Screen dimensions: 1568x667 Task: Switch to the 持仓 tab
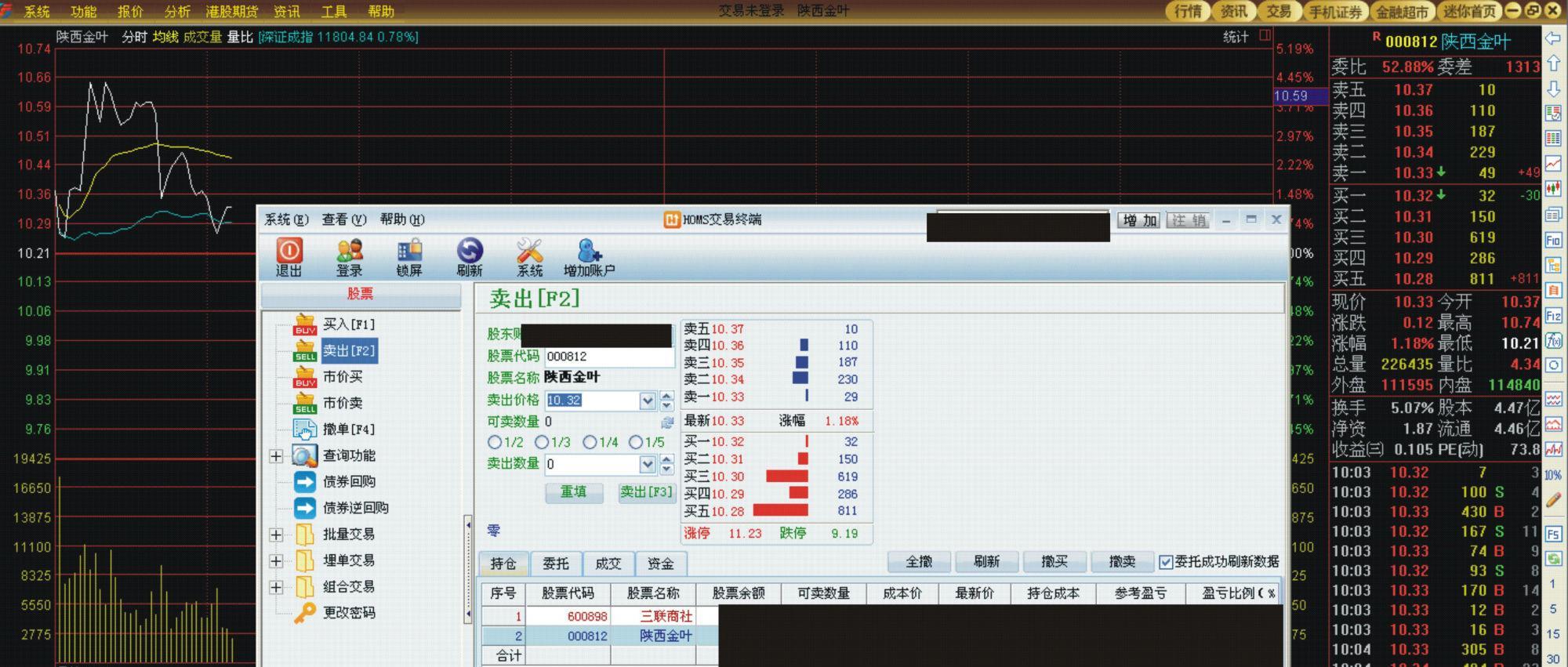503,564
